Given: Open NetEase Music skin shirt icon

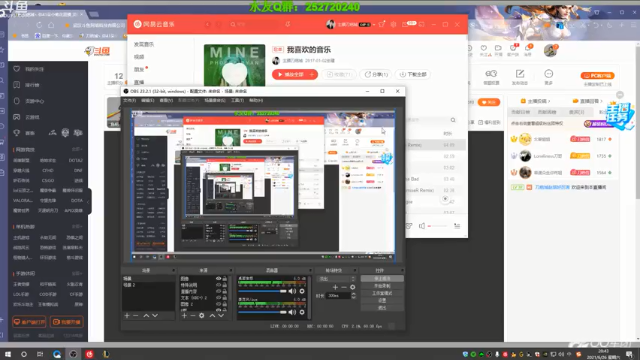Looking at the screenshot, I should click(382, 24).
